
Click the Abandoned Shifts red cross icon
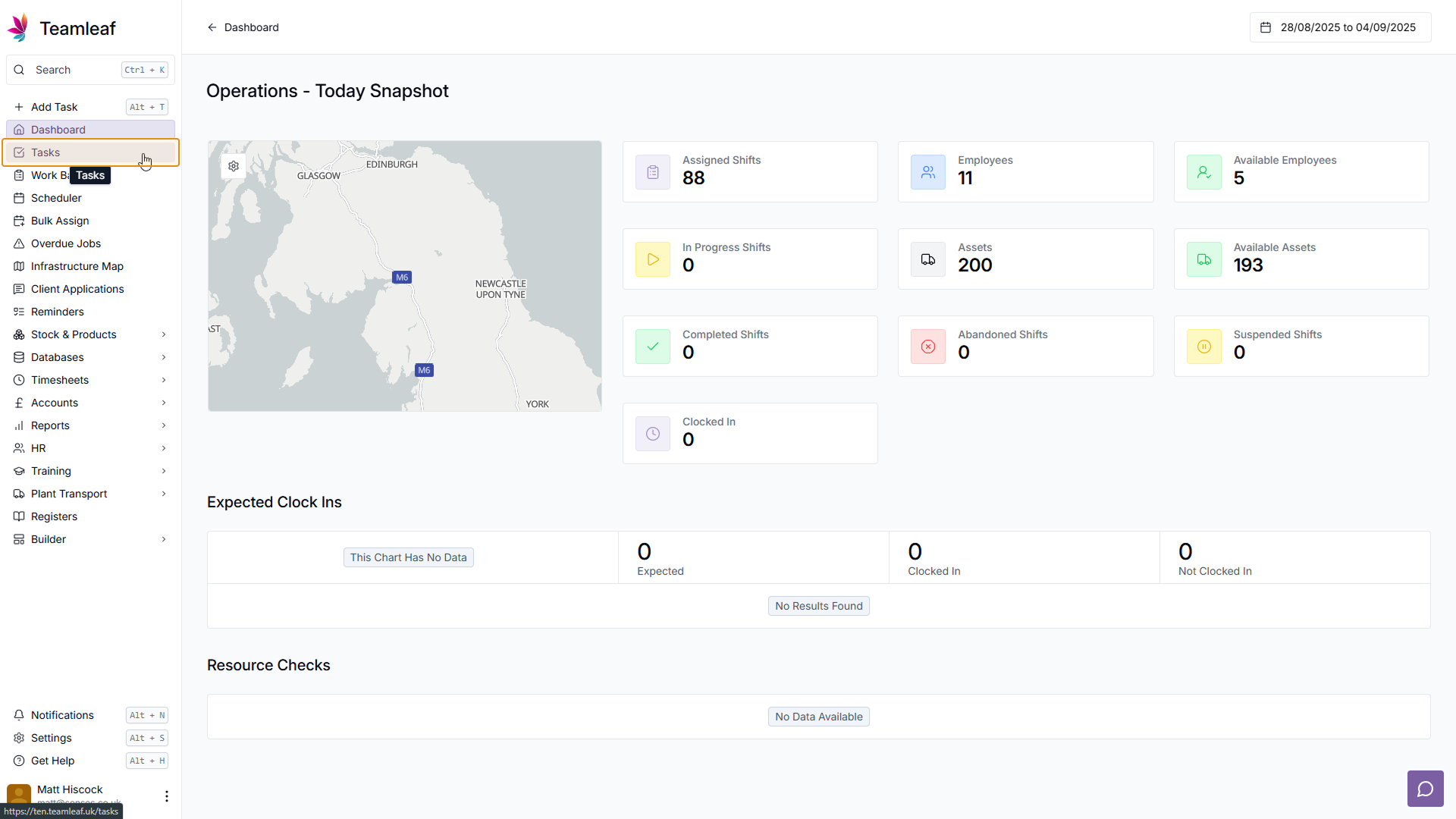pos(928,347)
